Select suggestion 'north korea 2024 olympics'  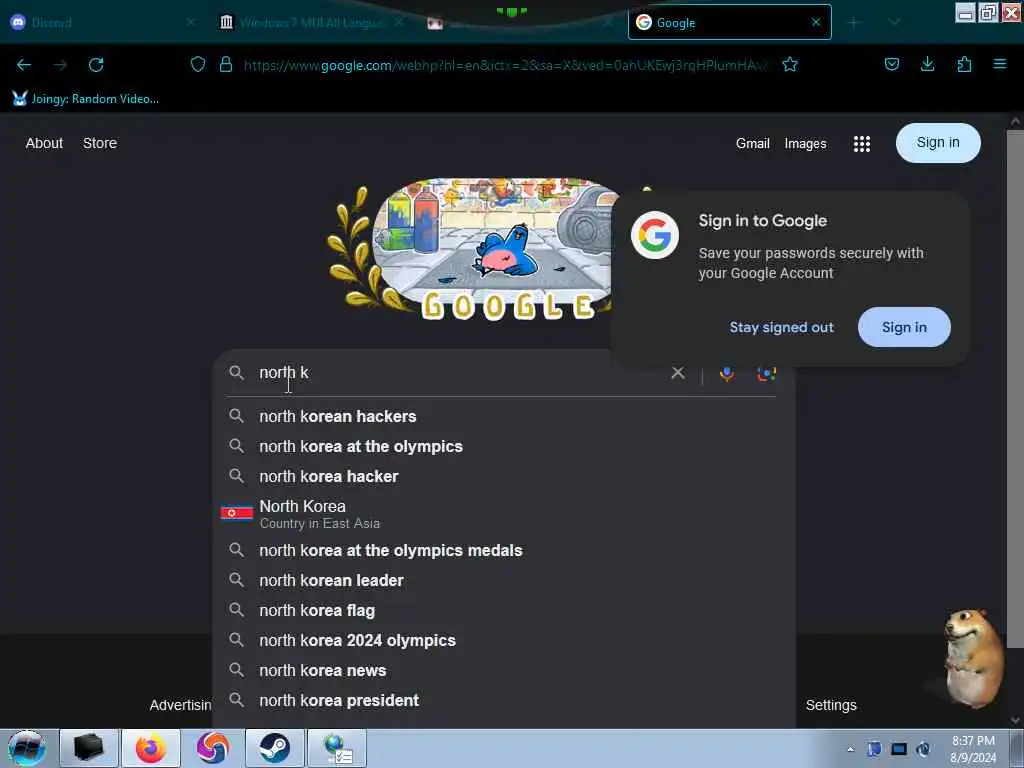[x=504, y=641]
